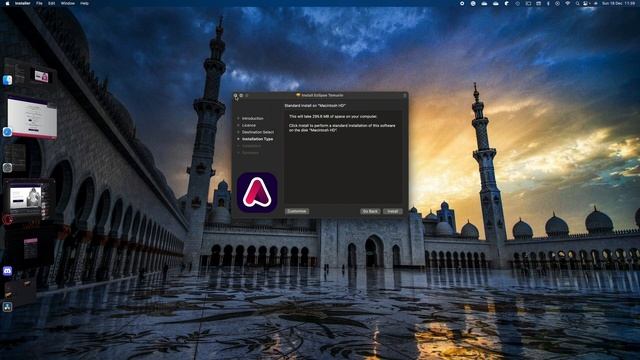Screen dimensions: 640x360
Task: Click the date and time clock
Action: point(618,3)
